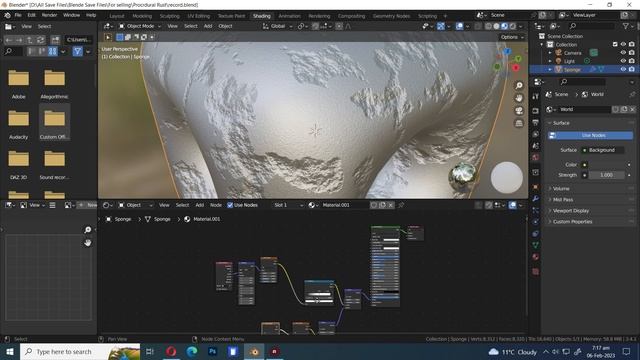640x360 pixels.
Task: Disable Camera in renders via camera icon
Action: pyautogui.click(x=632, y=53)
